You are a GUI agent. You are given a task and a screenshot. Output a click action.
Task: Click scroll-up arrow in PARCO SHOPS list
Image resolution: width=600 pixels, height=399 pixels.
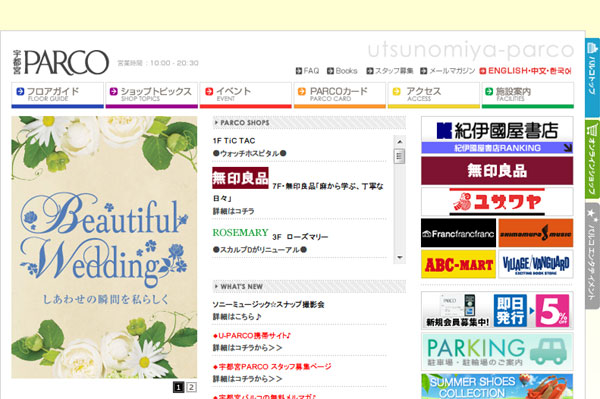(x=399, y=142)
